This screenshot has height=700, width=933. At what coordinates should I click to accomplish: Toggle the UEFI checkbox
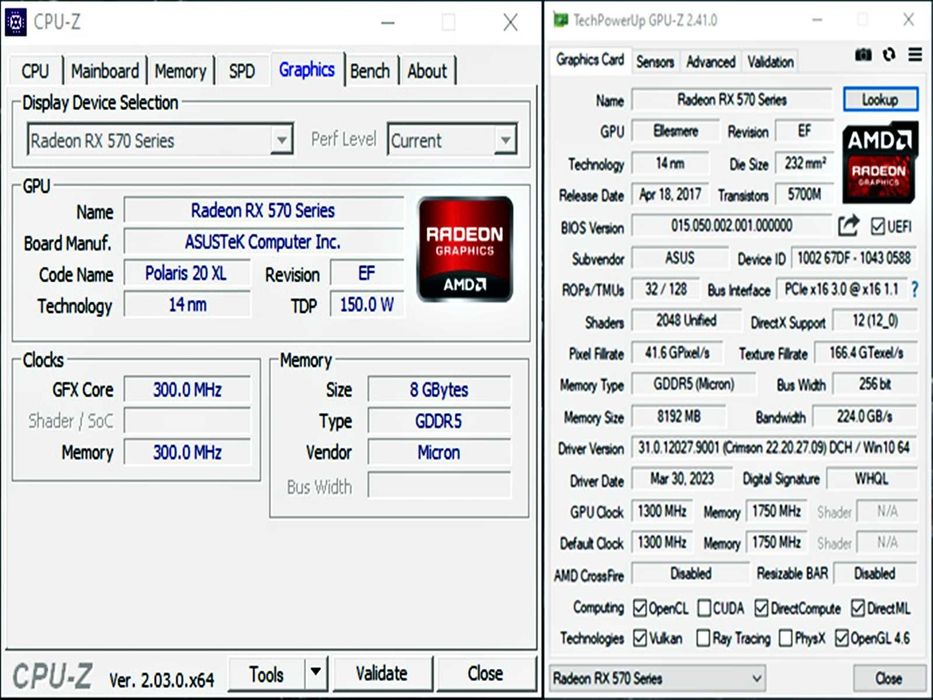(877, 226)
